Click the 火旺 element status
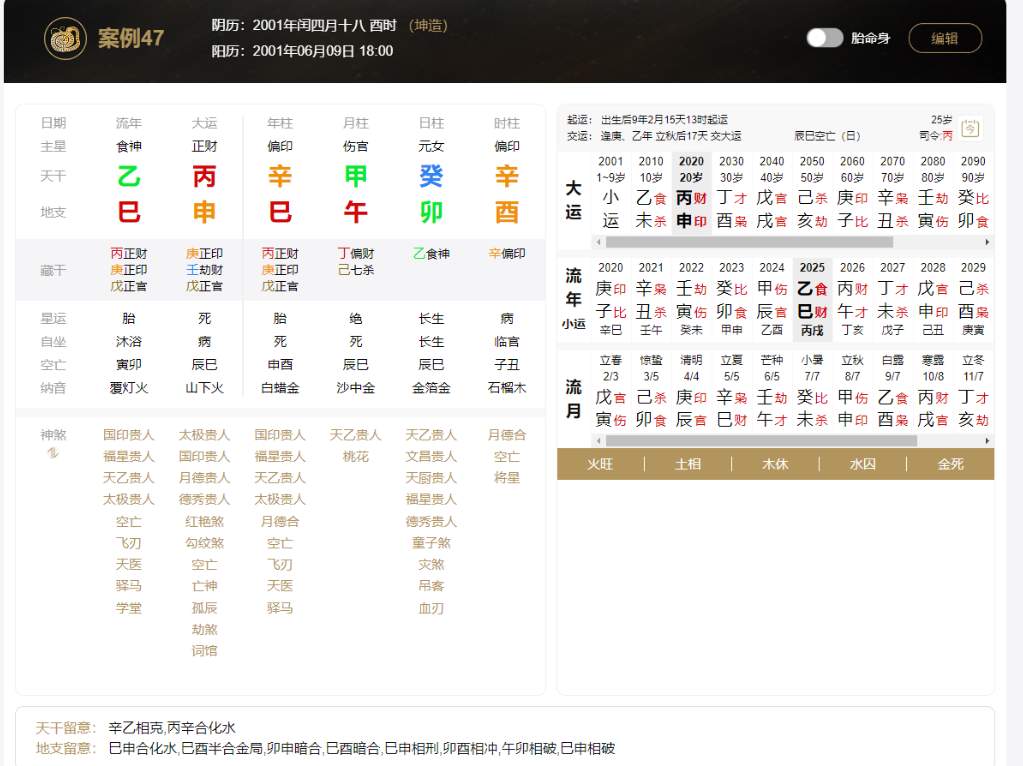 (600, 464)
